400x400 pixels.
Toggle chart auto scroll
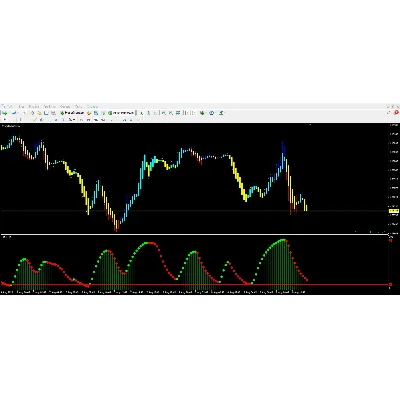(186, 113)
